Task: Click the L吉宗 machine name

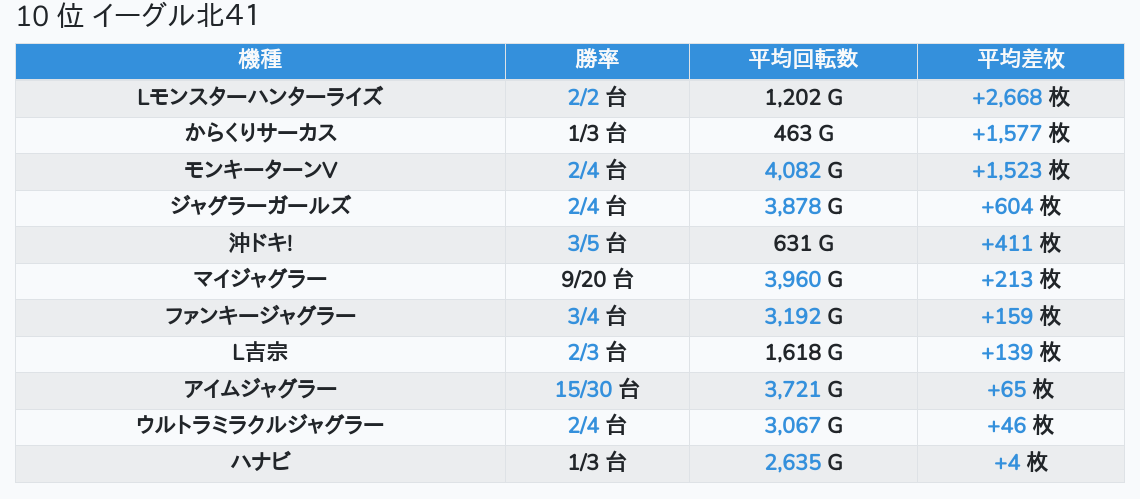Action: 260,353
